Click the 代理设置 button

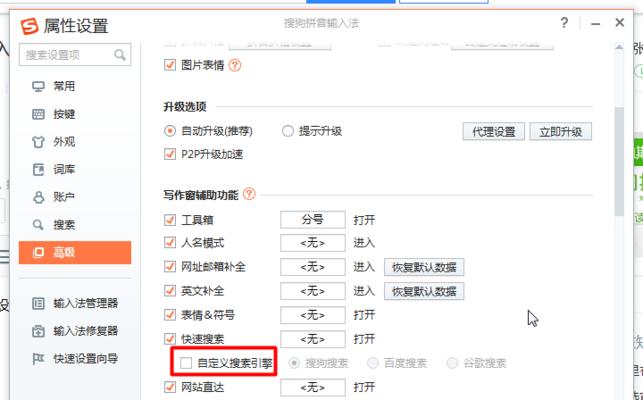pos(494,132)
